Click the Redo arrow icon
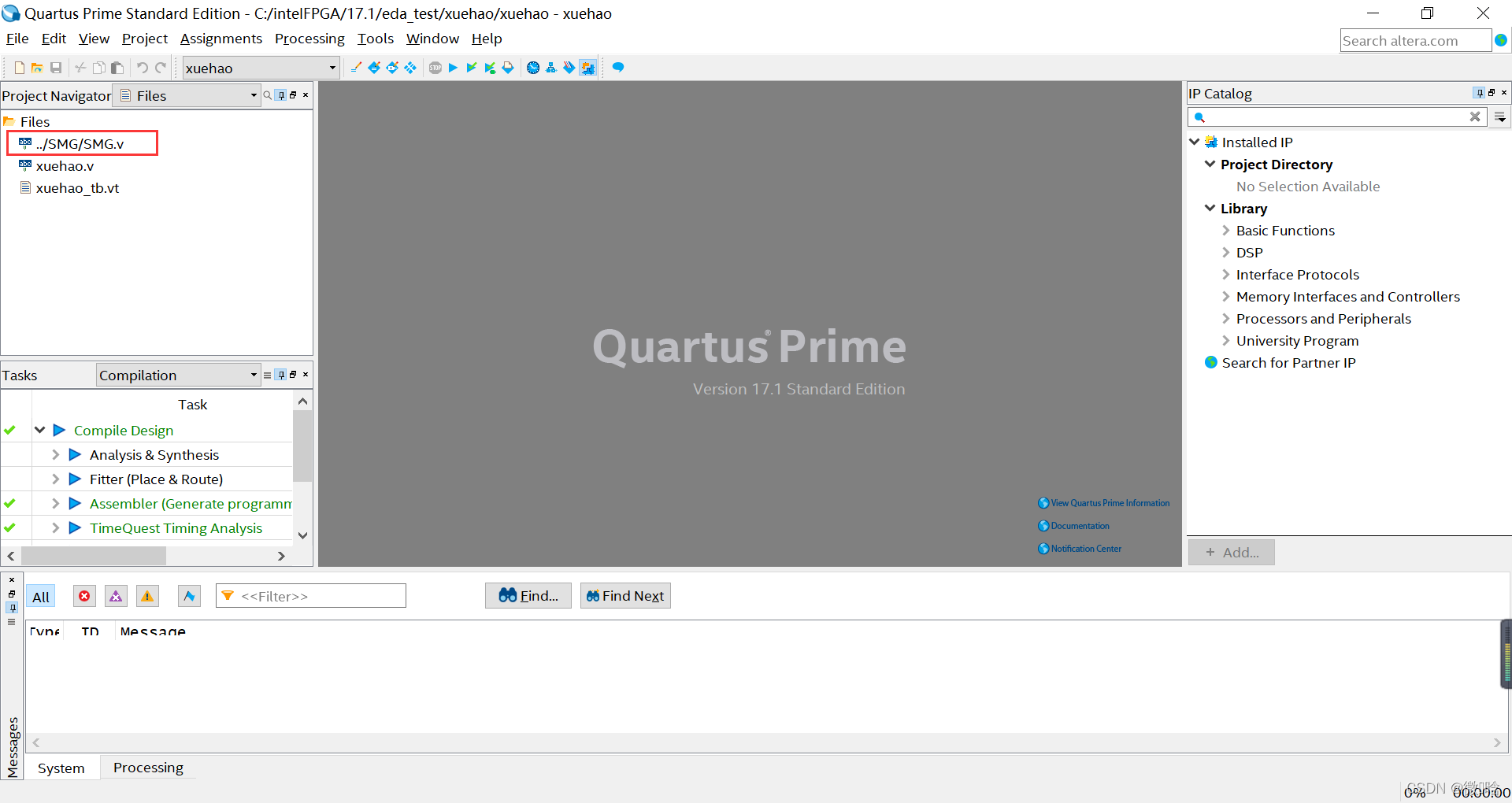Image resolution: width=1512 pixels, height=803 pixels. tap(161, 68)
